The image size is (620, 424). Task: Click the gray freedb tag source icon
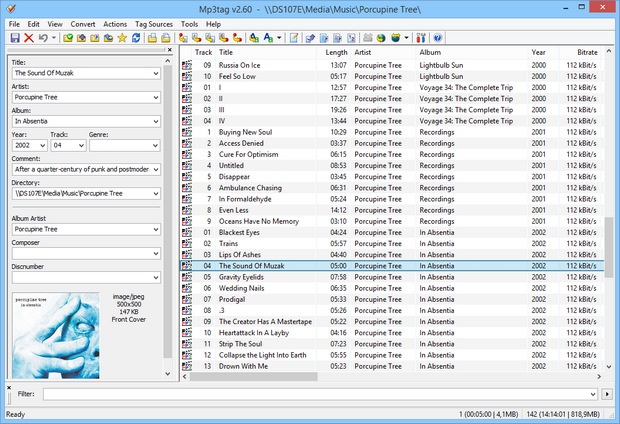click(368, 38)
